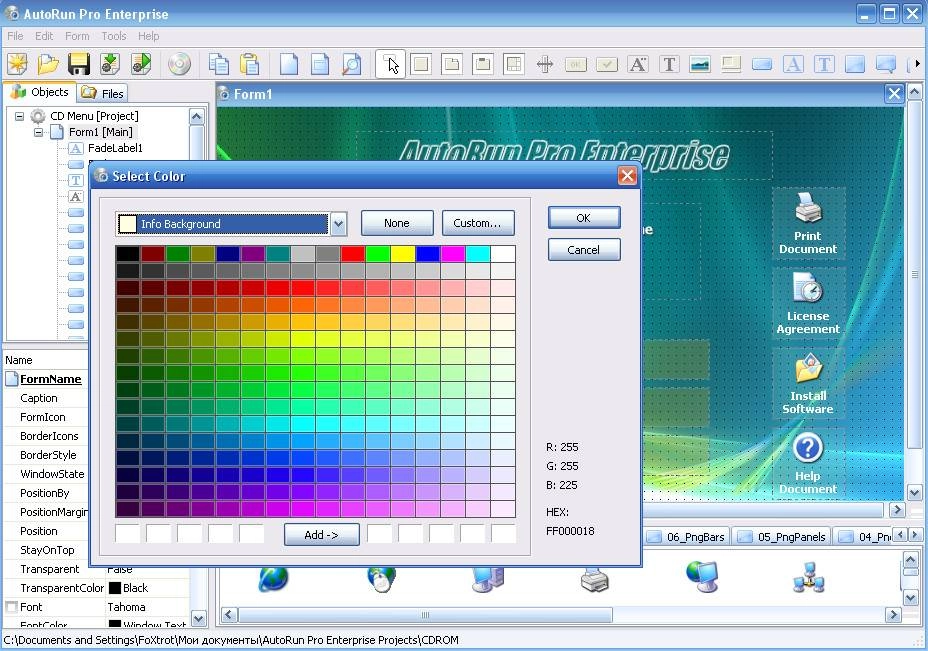Choose the grid panel component icon
928x651 pixels.
(x=514, y=64)
